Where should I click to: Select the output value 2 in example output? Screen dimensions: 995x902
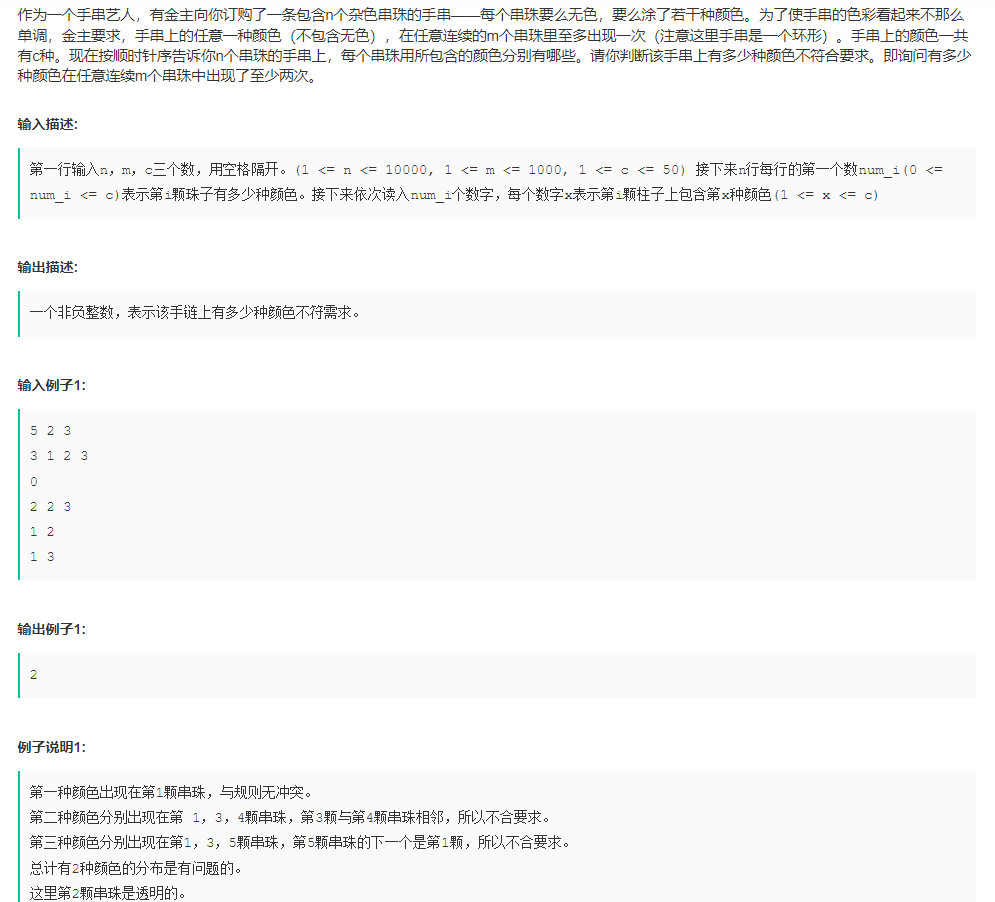[33, 674]
